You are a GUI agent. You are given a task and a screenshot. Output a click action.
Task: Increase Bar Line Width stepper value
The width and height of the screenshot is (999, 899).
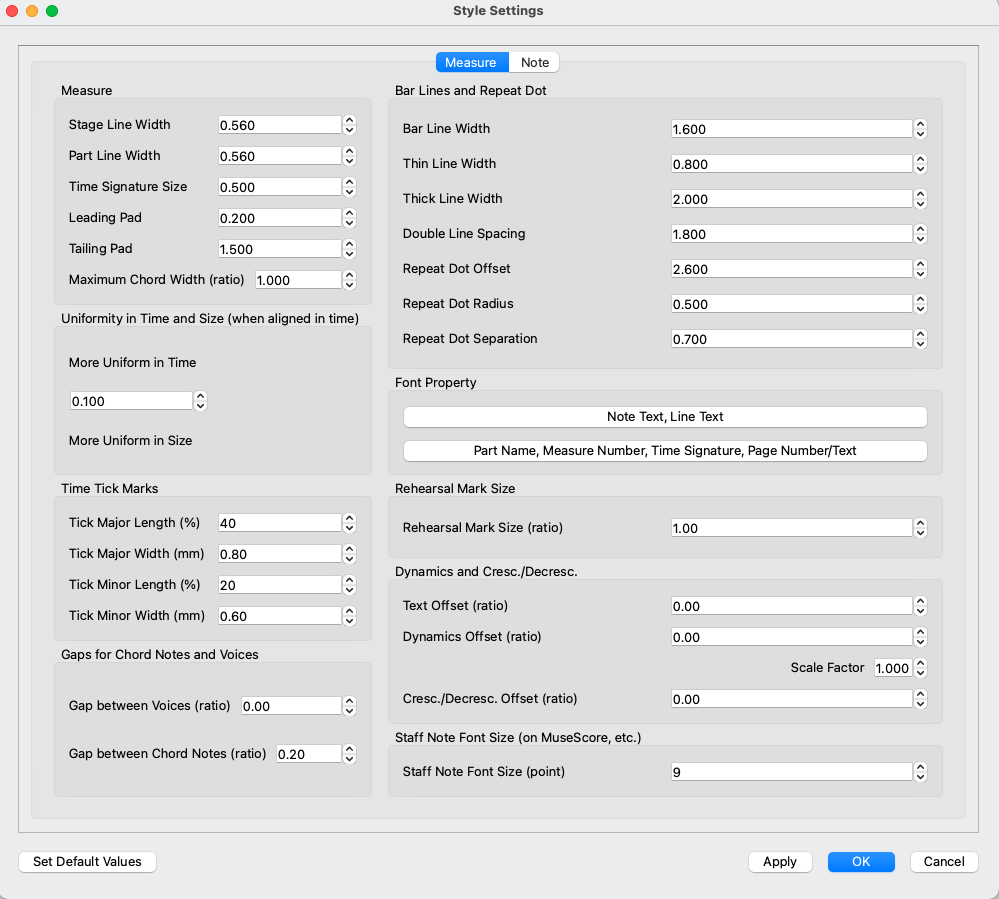coord(920,124)
